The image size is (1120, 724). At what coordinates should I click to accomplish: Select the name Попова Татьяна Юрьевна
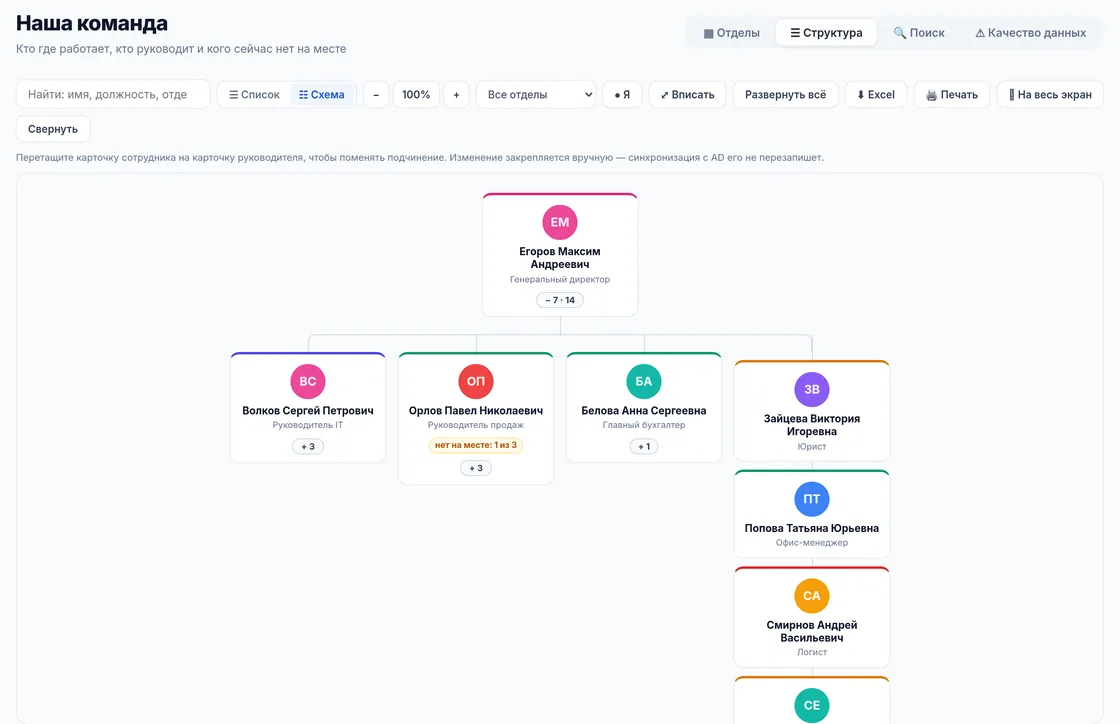[812, 528]
